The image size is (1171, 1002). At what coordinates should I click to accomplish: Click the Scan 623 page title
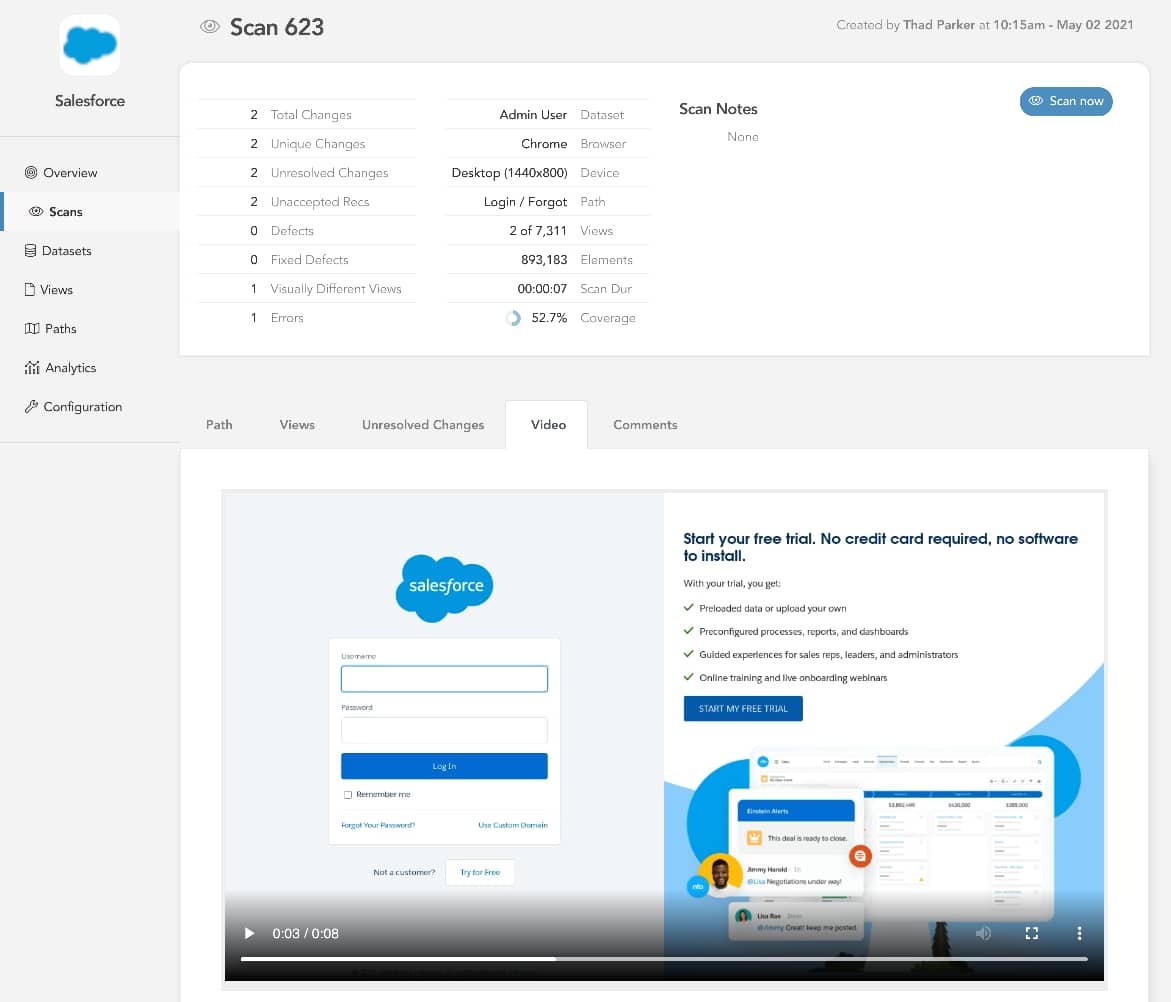tap(277, 27)
